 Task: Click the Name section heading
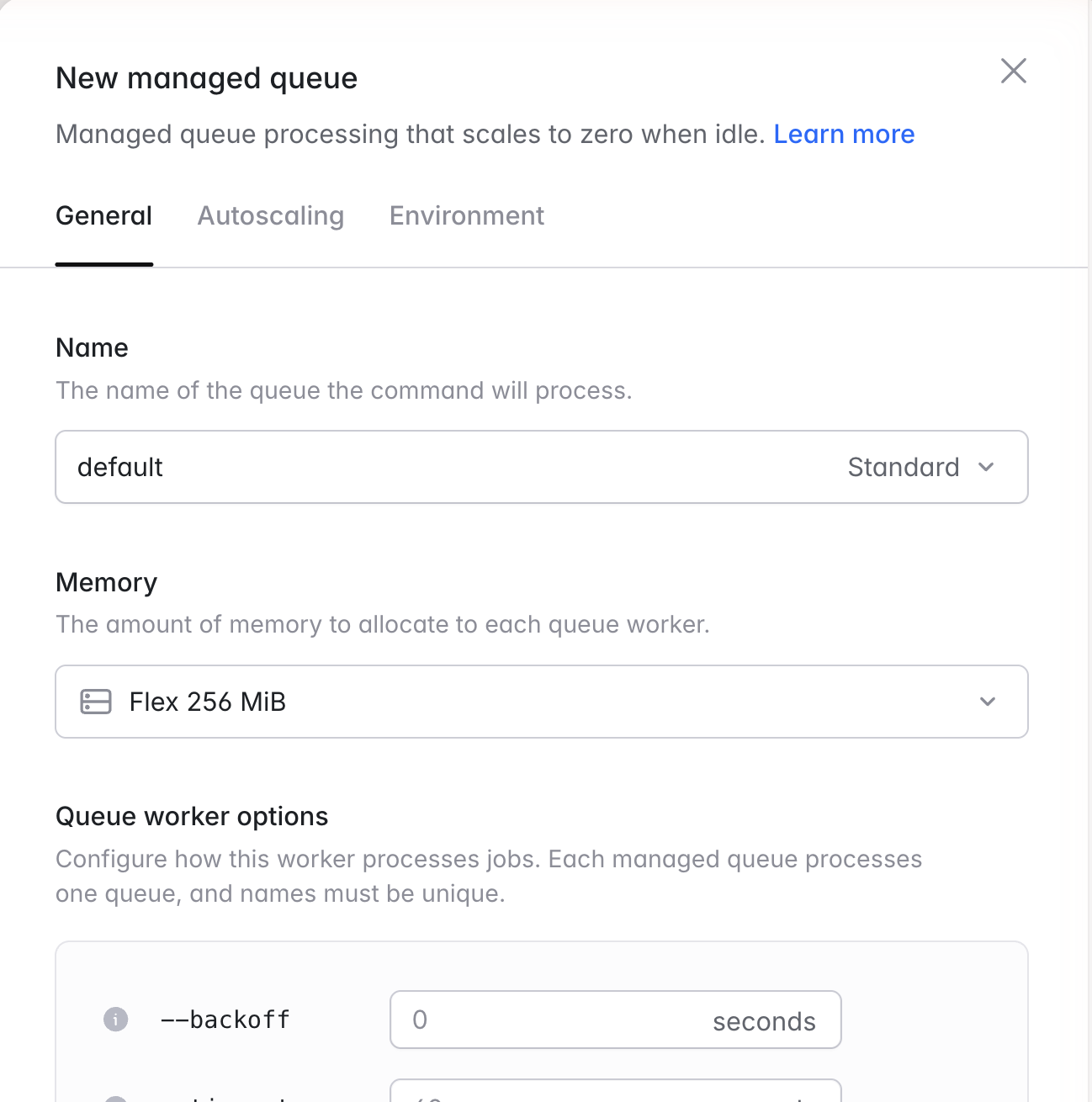[x=93, y=347]
